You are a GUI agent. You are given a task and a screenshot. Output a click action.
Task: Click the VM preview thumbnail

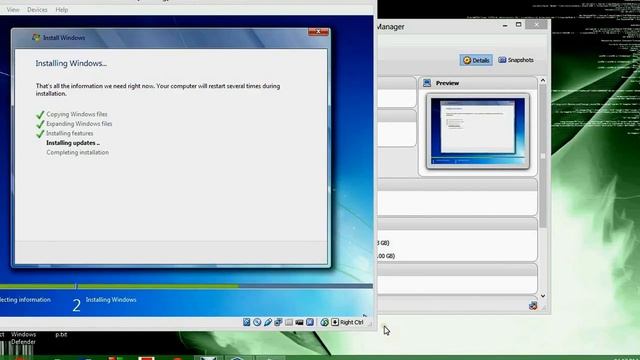point(478,131)
